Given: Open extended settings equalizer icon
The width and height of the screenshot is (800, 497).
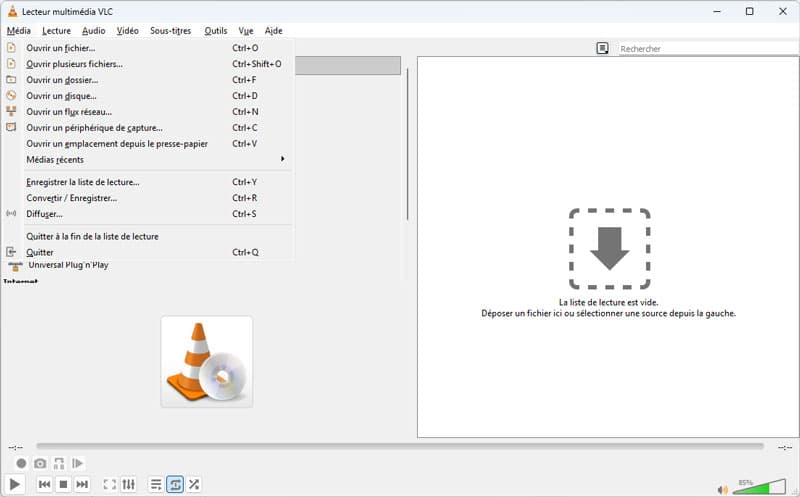Looking at the screenshot, I should pyautogui.click(x=129, y=485).
